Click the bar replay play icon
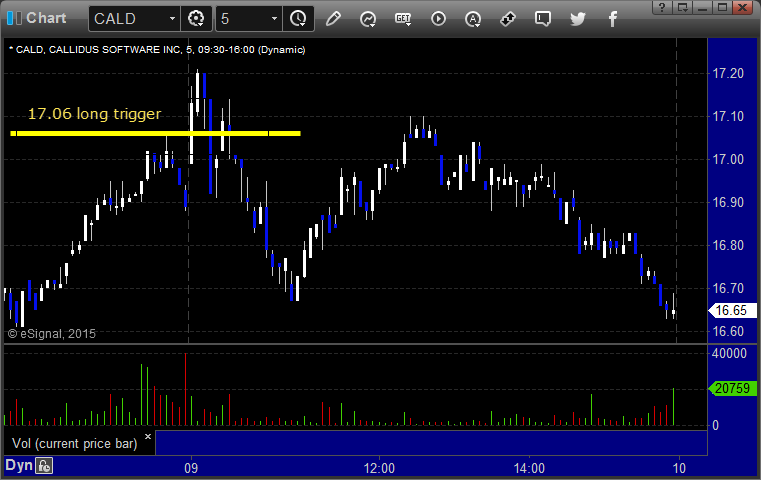The height and width of the screenshot is (480, 761). [x=438, y=19]
